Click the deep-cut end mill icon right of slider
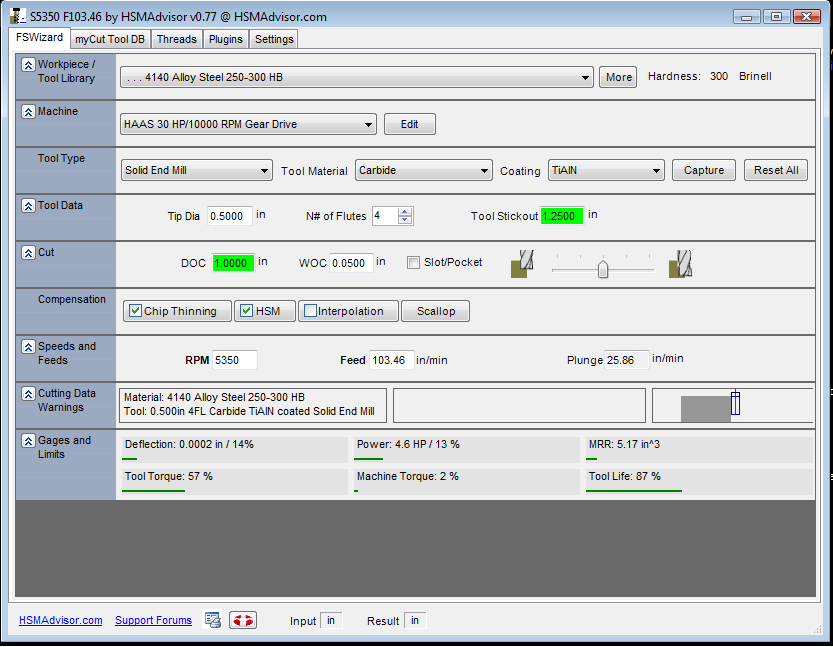This screenshot has height=647, width=833. coord(681,264)
